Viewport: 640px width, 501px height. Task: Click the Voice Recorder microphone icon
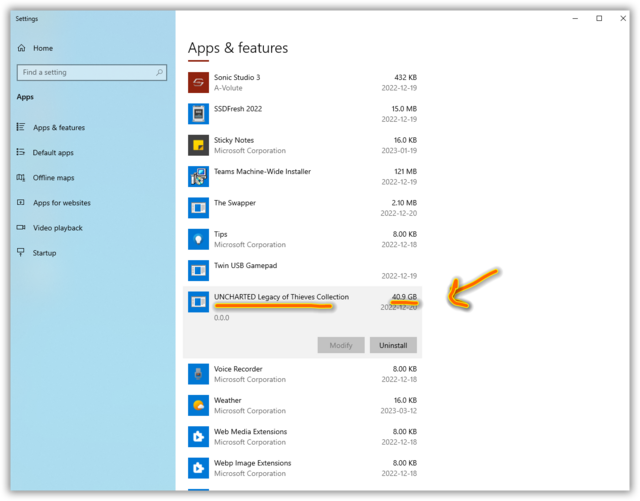[x=198, y=374]
